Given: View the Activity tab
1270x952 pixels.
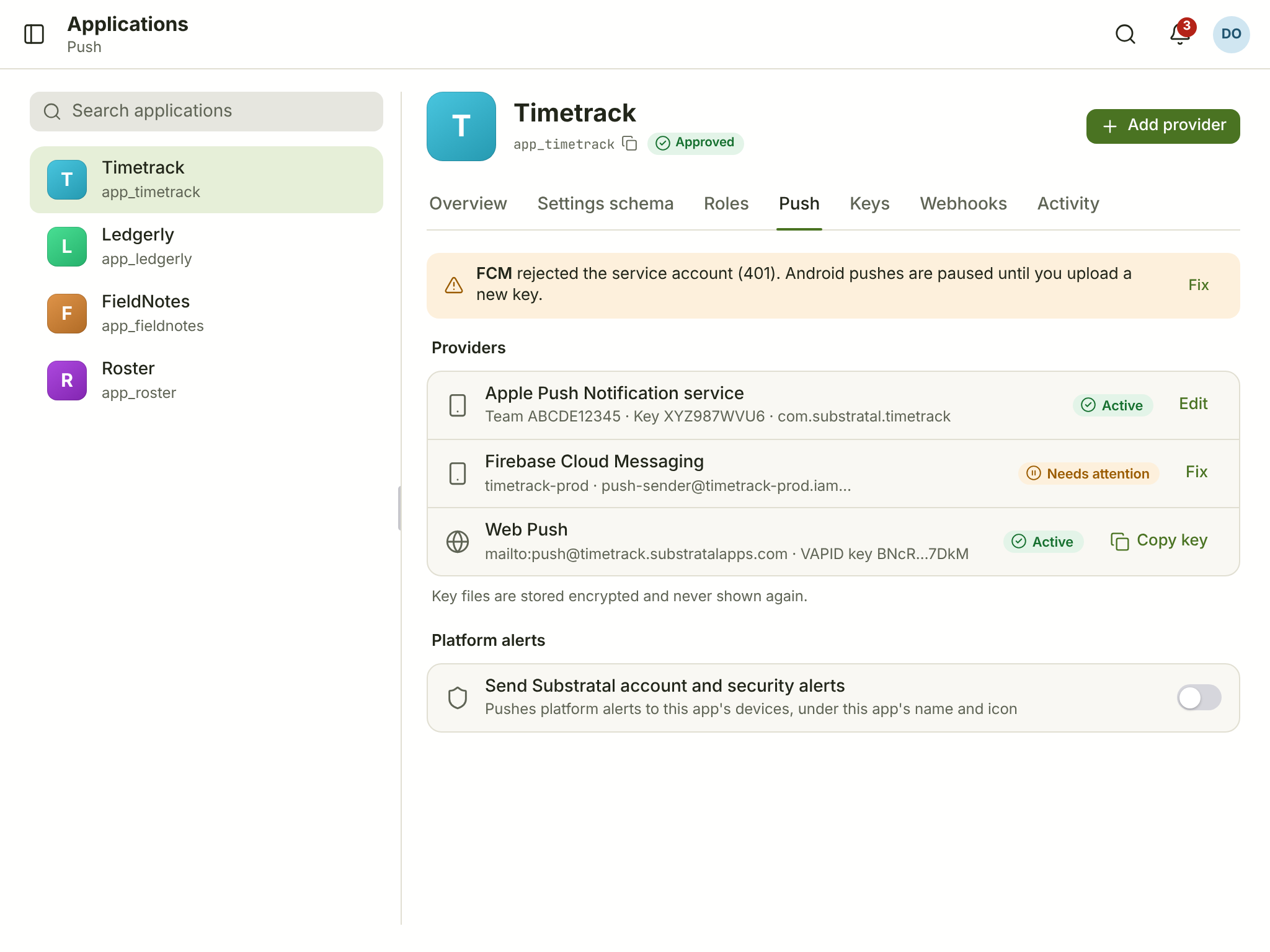Looking at the screenshot, I should (1068, 203).
